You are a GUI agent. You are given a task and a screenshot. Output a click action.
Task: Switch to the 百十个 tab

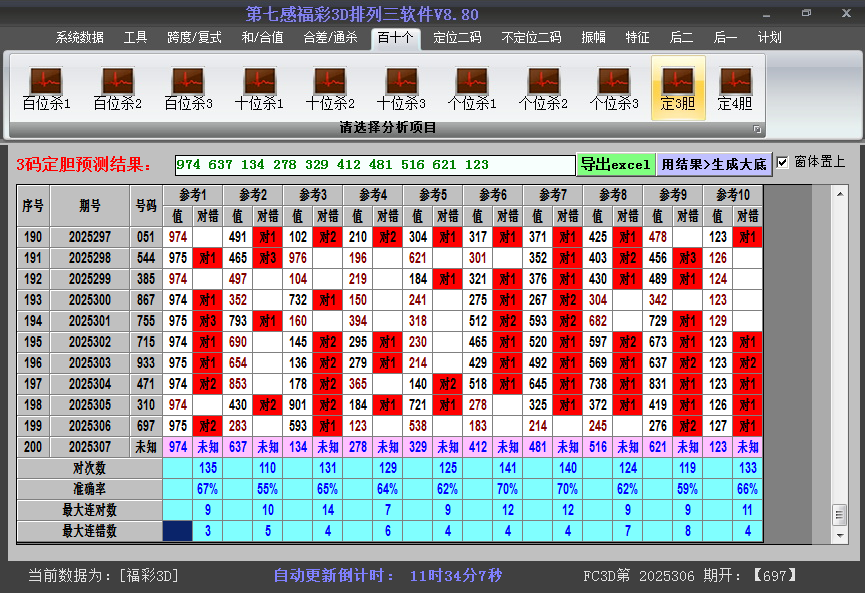coord(394,37)
